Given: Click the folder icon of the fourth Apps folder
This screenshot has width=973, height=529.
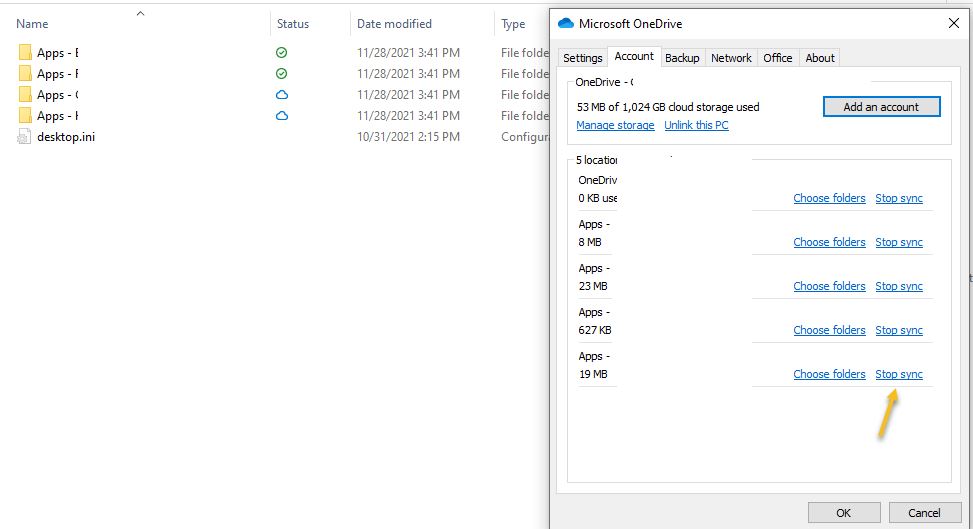Looking at the screenshot, I should pos(25,116).
